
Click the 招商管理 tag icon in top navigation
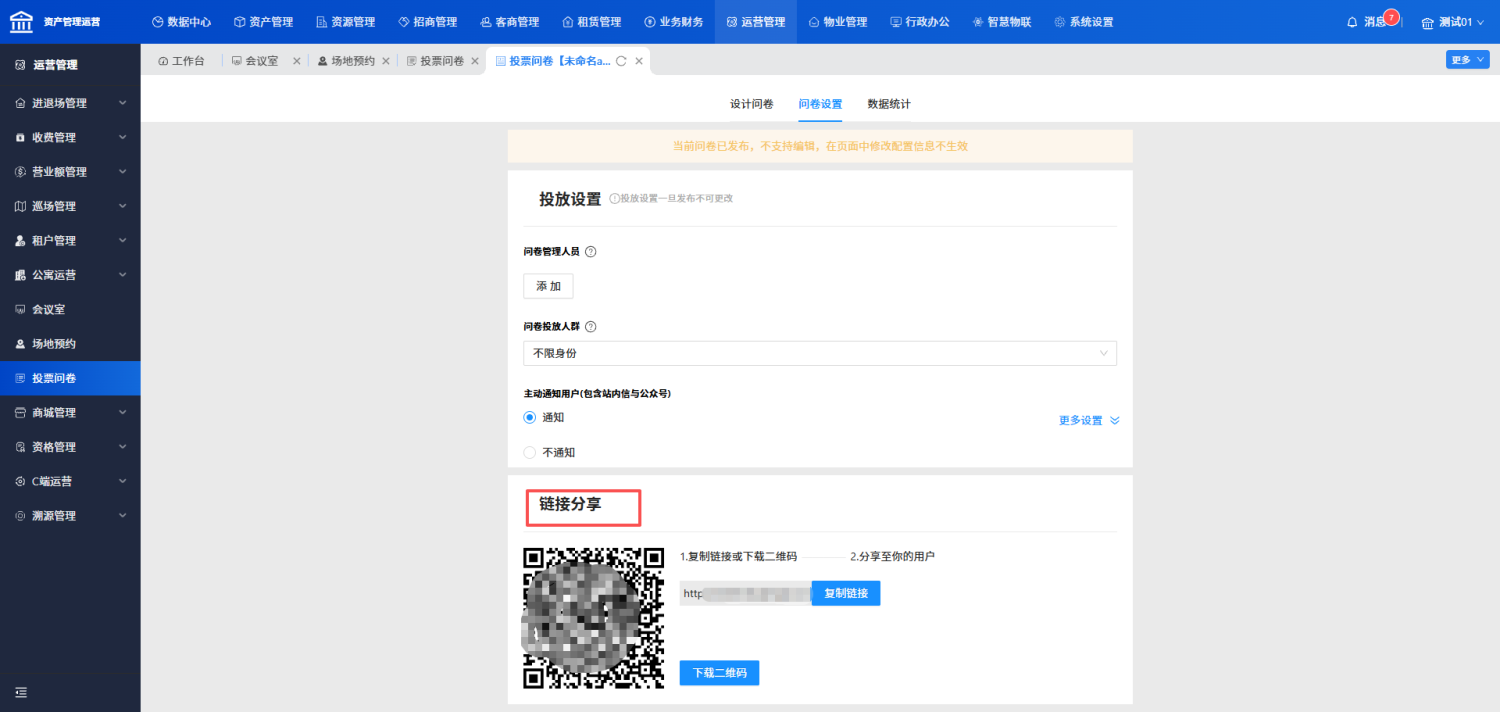(x=403, y=22)
